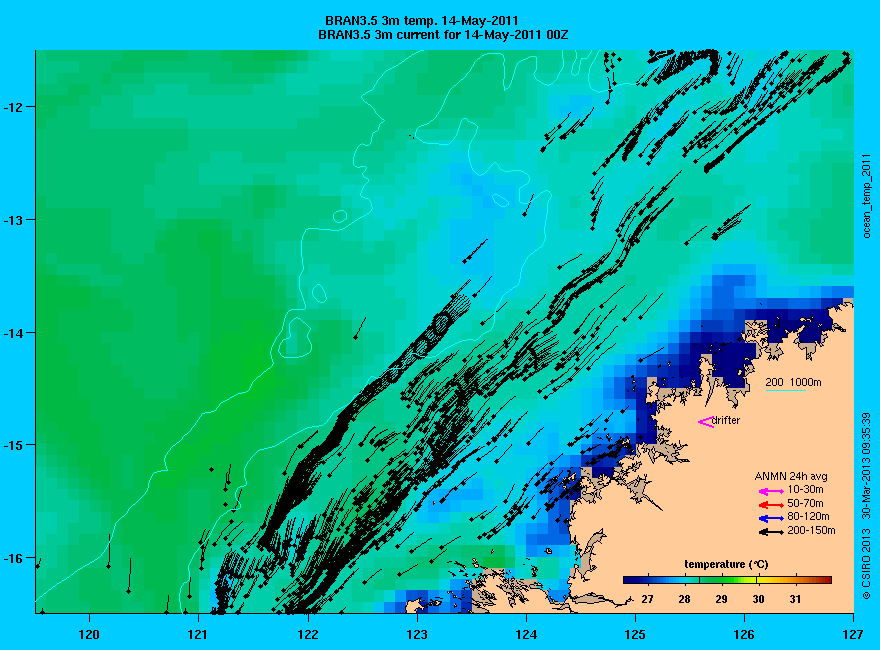
Task: Click the magenta 10-30m legend arrow
Action: [771, 491]
